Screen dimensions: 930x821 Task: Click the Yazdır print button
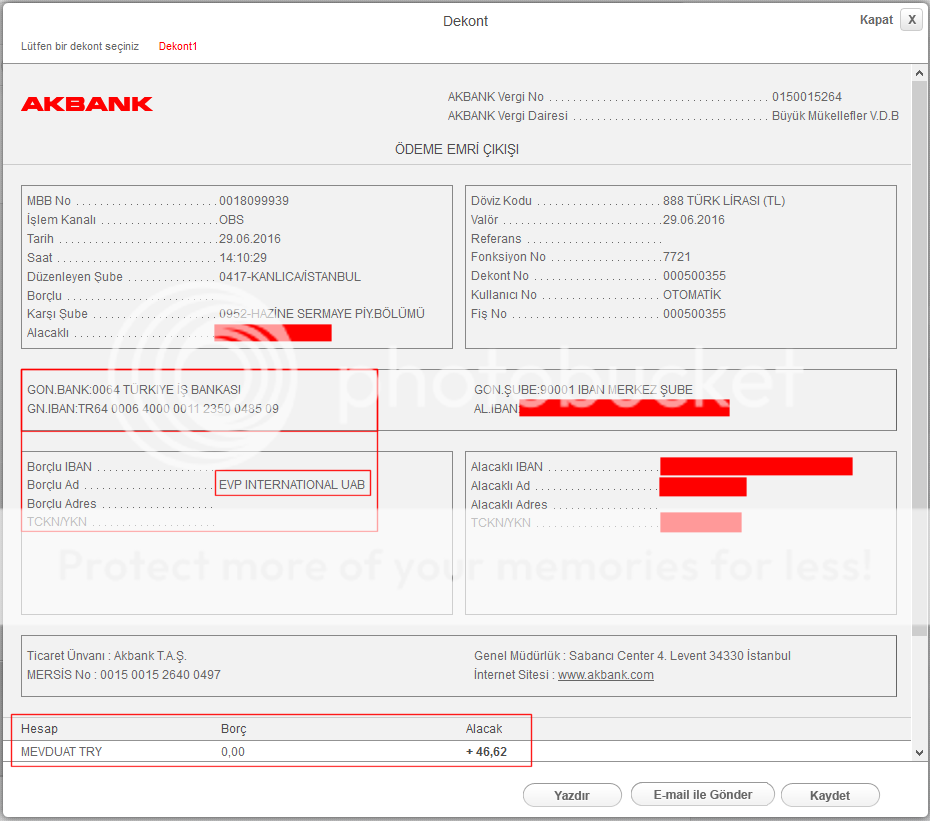tap(572, 795)
